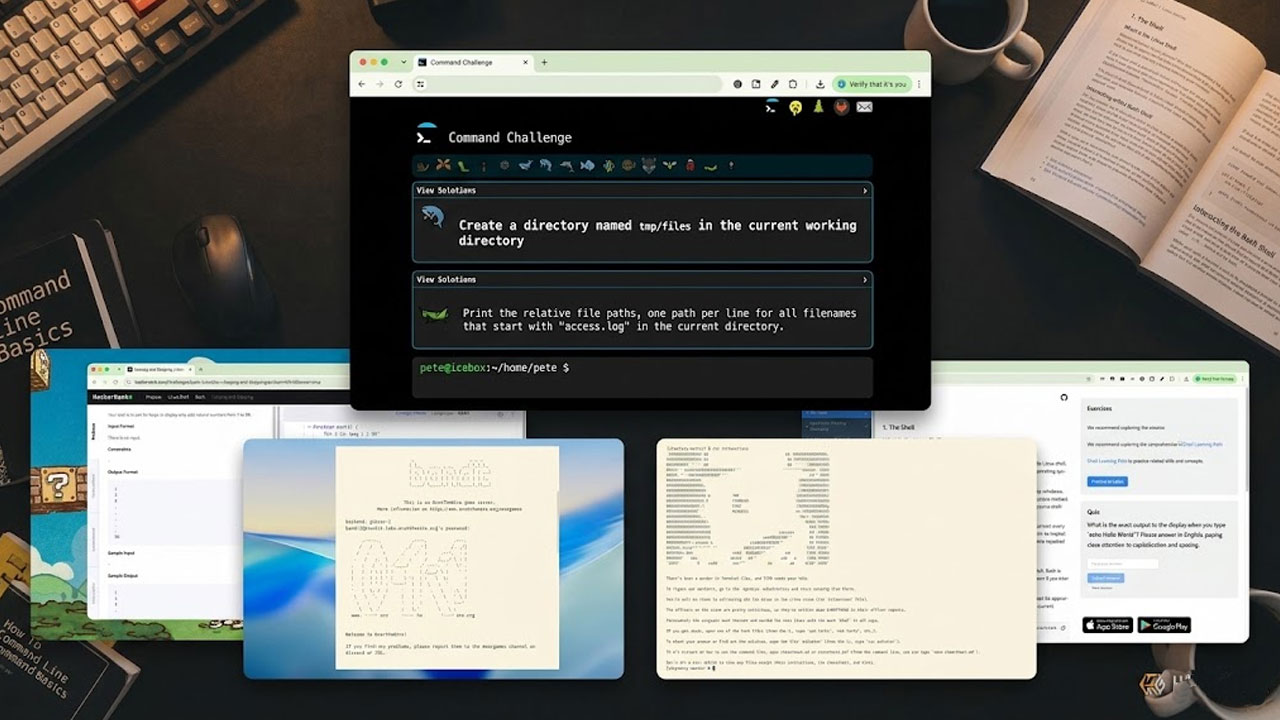The image size is (1280, 720).
Task: Go forward in the Command Challenge browser
Action: coord(380,84)
